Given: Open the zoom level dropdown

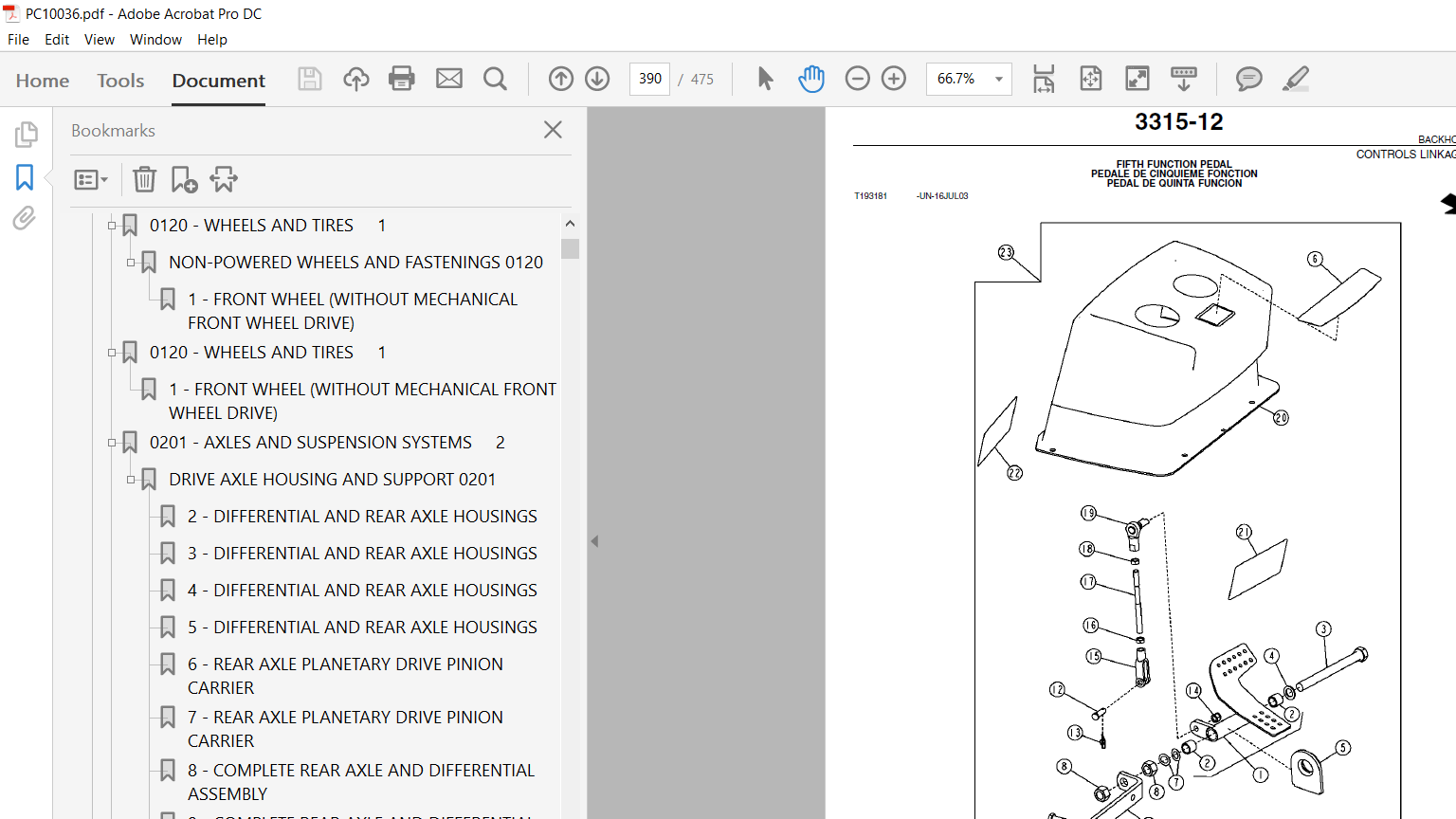Looking at the screenshot, I should click(x=998, y=79).
